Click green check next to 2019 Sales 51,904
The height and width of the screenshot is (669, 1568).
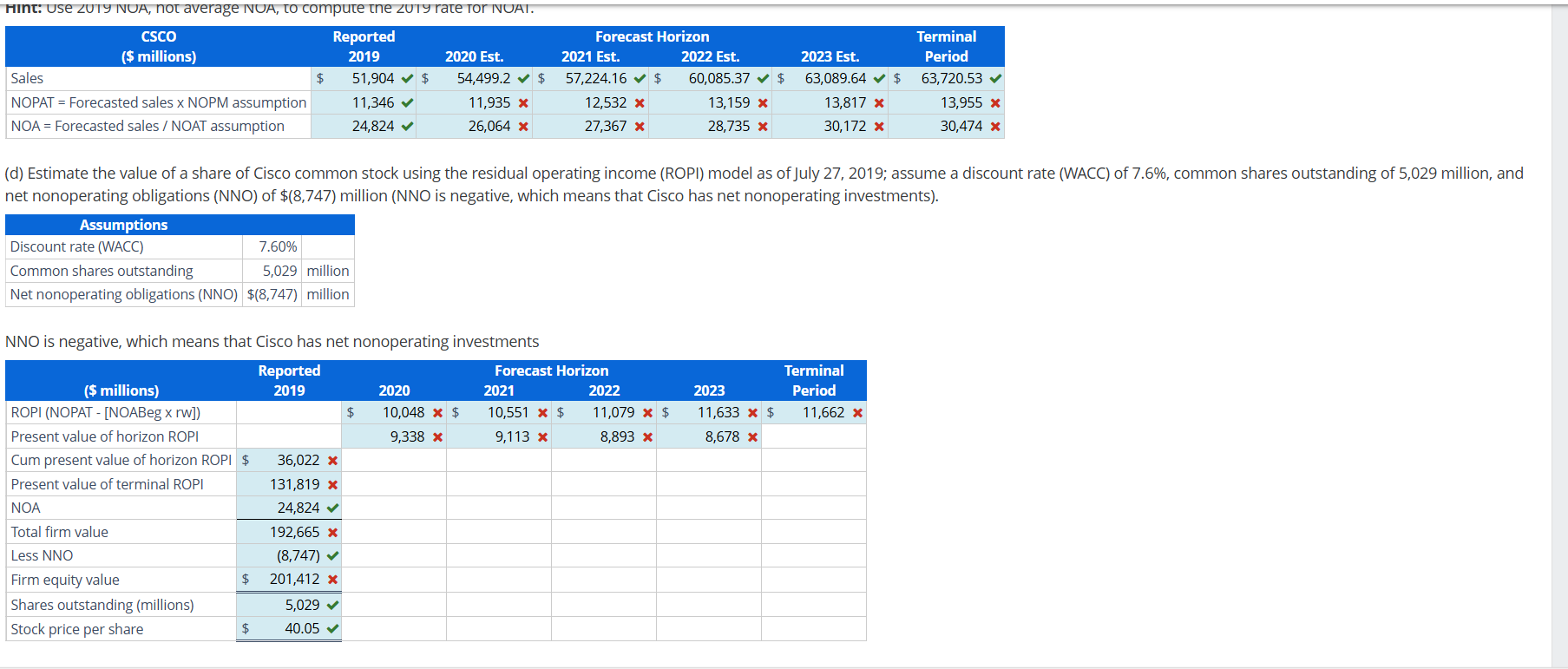point(407,79)
